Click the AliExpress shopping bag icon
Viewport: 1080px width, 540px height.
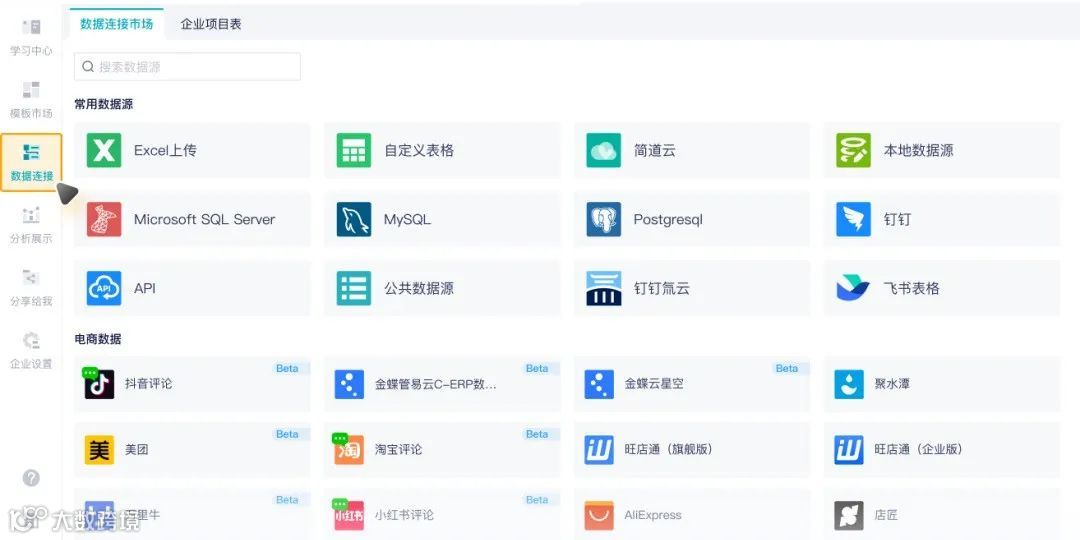(599, 515)
